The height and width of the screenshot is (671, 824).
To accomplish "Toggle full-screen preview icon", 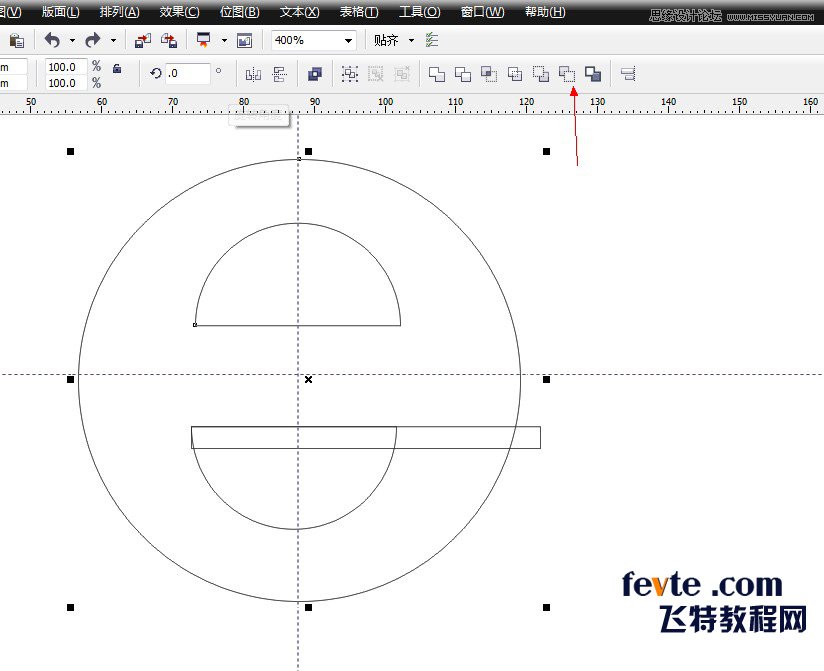I will tap(206, 40).
